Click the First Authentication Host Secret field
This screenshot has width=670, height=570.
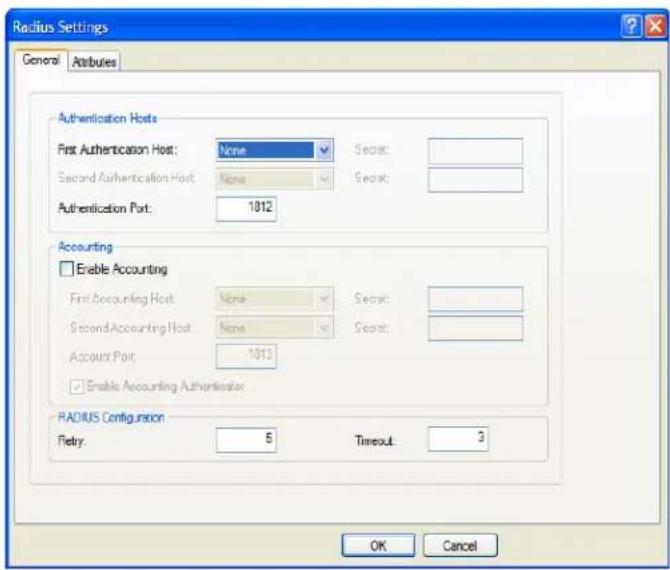tap(475, 151)
